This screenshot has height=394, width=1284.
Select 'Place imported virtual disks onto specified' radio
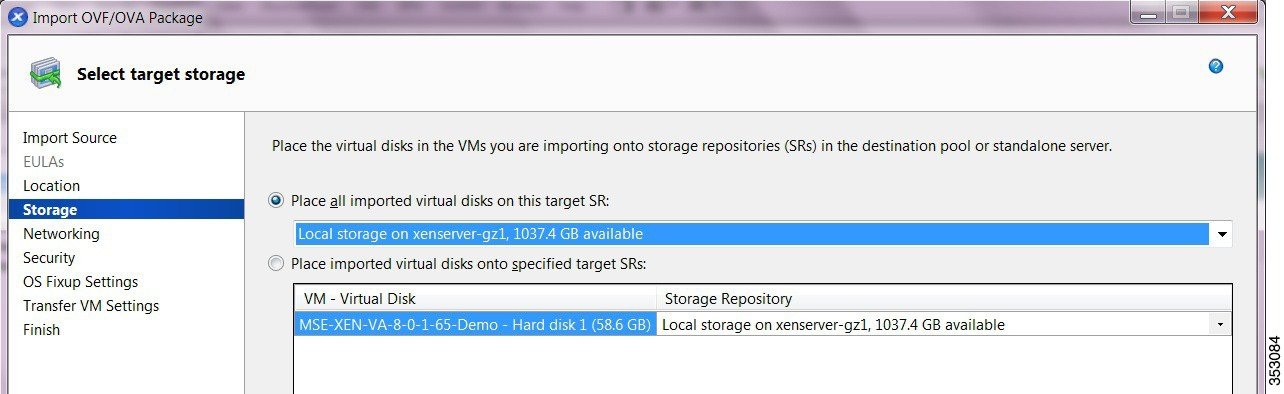276,265
